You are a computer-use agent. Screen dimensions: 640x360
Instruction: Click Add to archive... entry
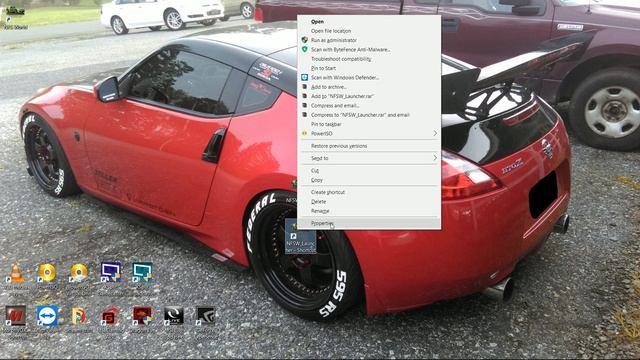[x=369, y=87]
